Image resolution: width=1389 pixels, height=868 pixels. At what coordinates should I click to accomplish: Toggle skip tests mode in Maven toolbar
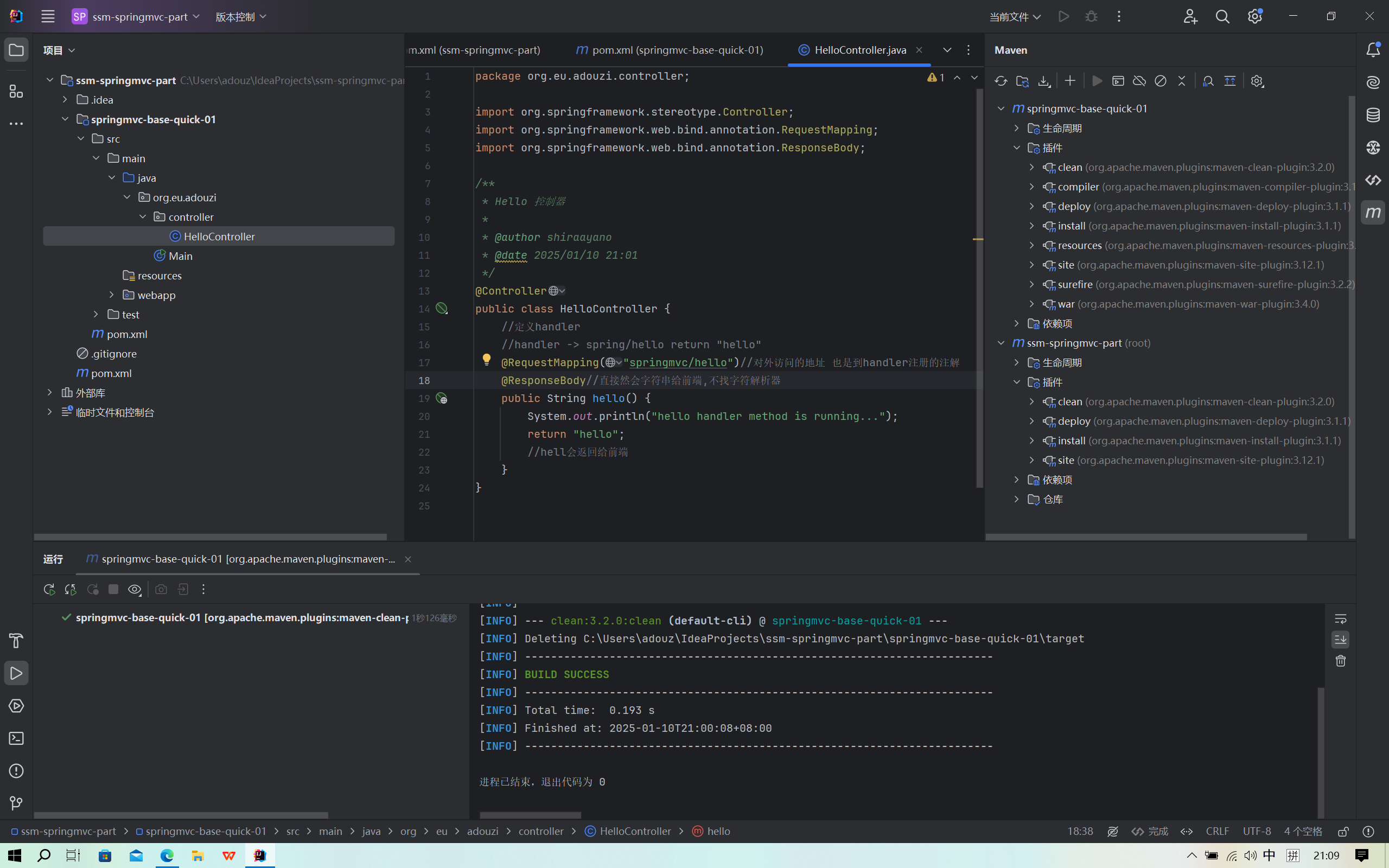pos(1161,81)
